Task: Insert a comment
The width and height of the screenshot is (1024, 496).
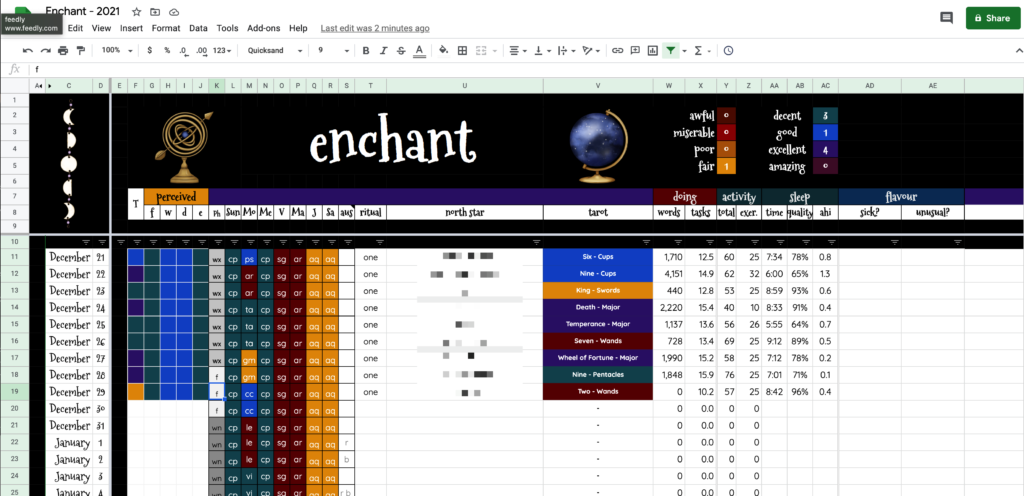Action: [x=635, y=50]
